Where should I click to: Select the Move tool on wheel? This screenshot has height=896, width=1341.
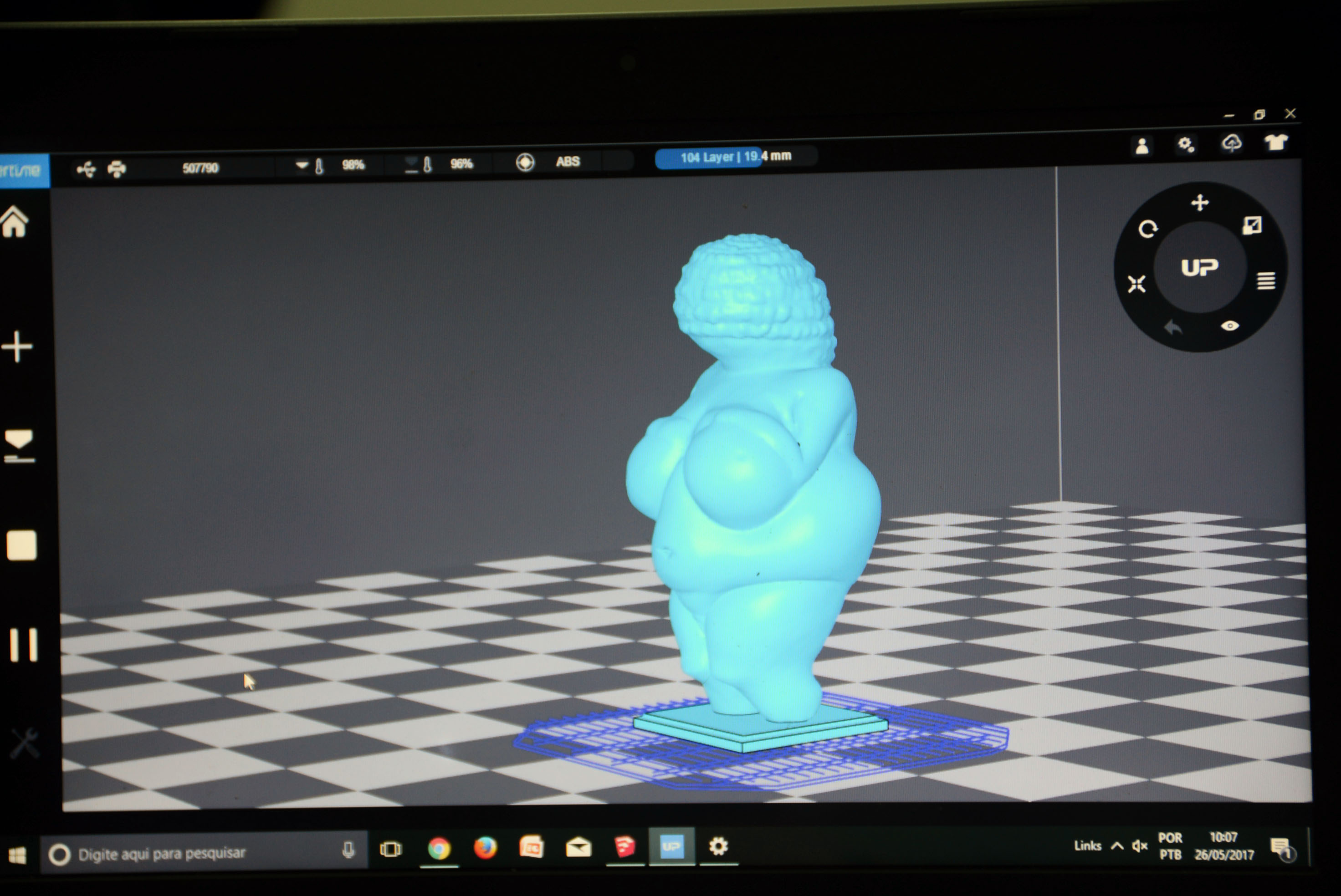tap(1199, 203)
